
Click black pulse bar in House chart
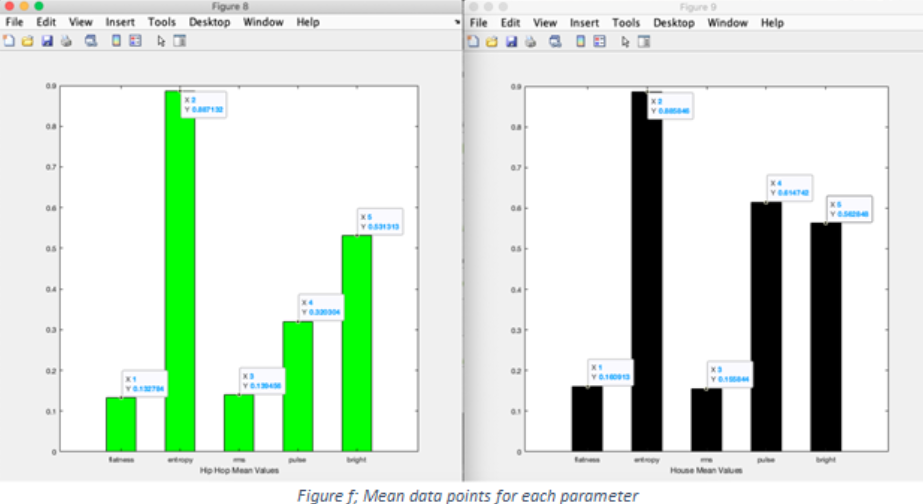766,327
